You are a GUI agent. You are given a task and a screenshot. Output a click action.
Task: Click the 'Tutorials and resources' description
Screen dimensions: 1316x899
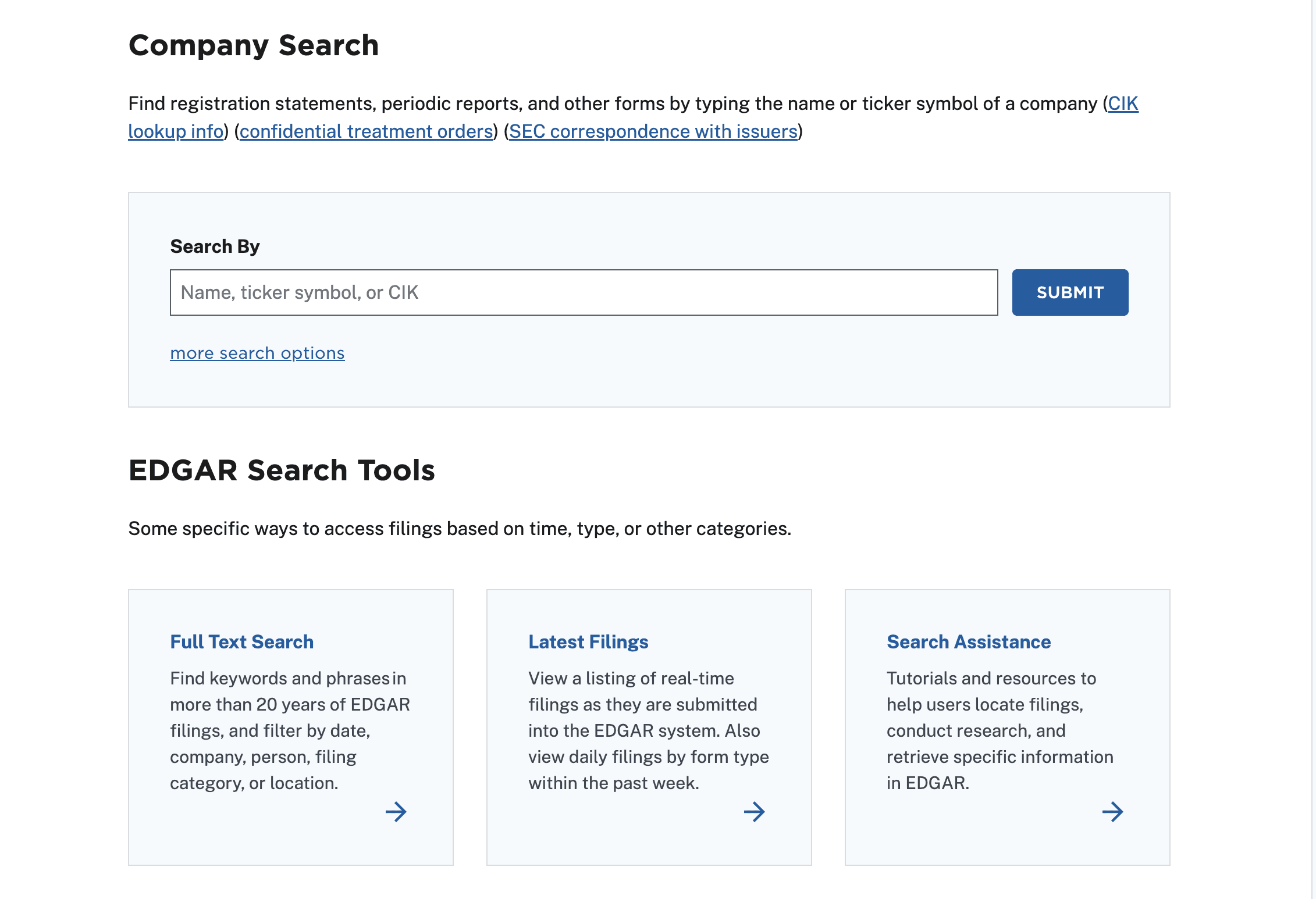tap(1000, 730)
